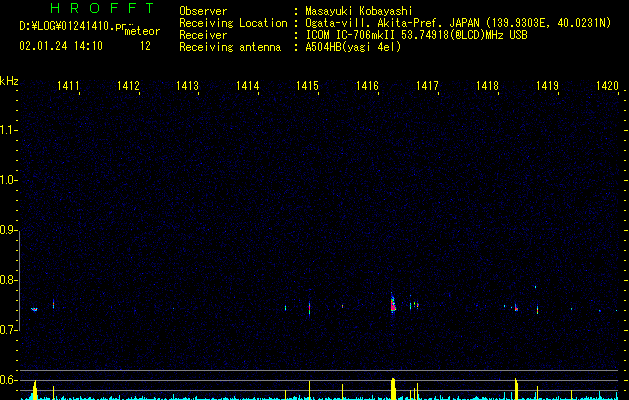
Task: Click the 1417 time axis marker
Action: 427,85
